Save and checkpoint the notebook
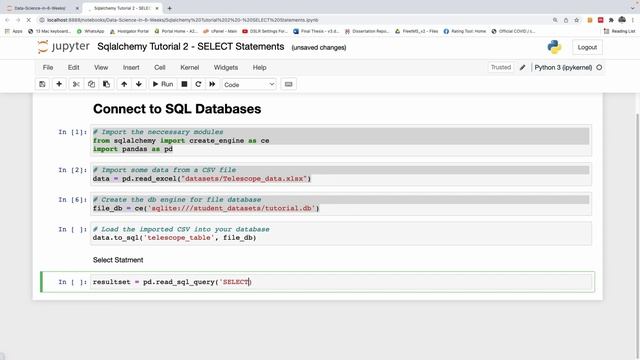This screenshot has width=640, height=360. pos(42,84)
